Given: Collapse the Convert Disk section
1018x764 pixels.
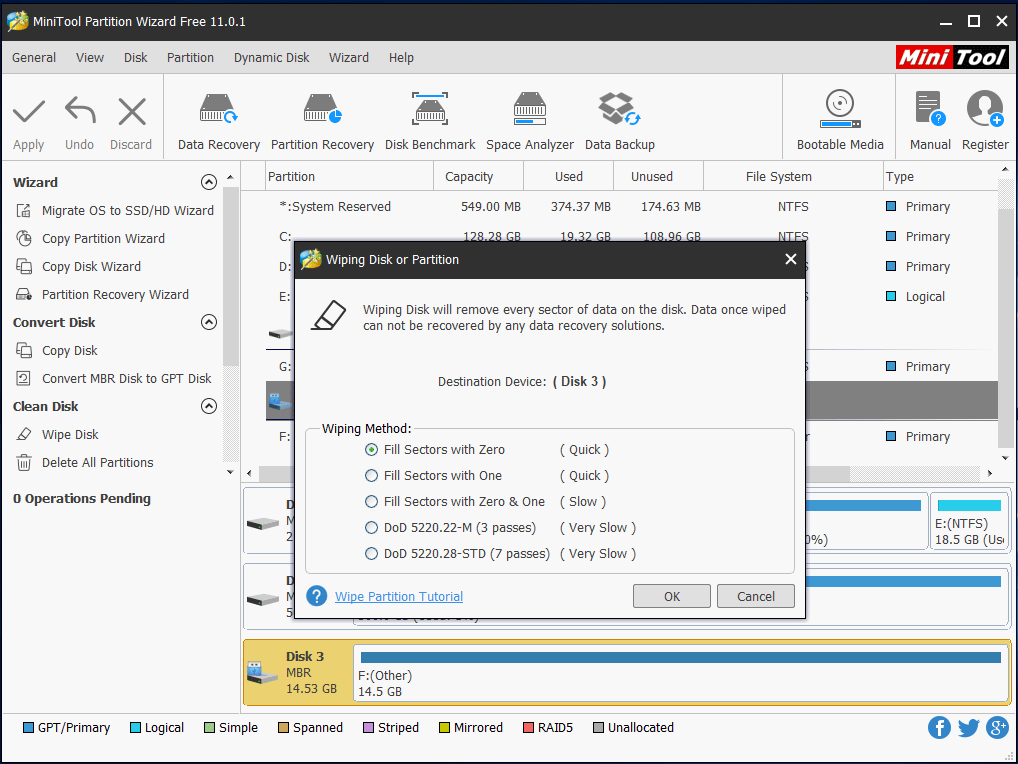Looking at the screenshot, I should [x=209, y=322].
